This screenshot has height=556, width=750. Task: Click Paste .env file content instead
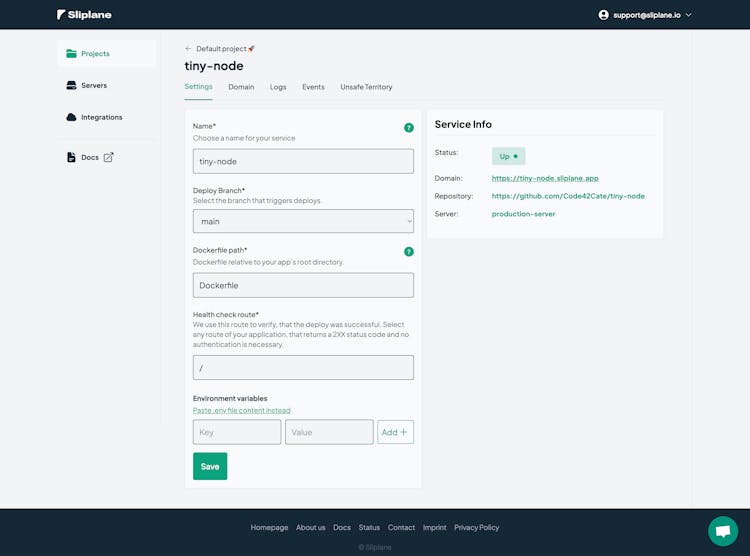(242, 410)
